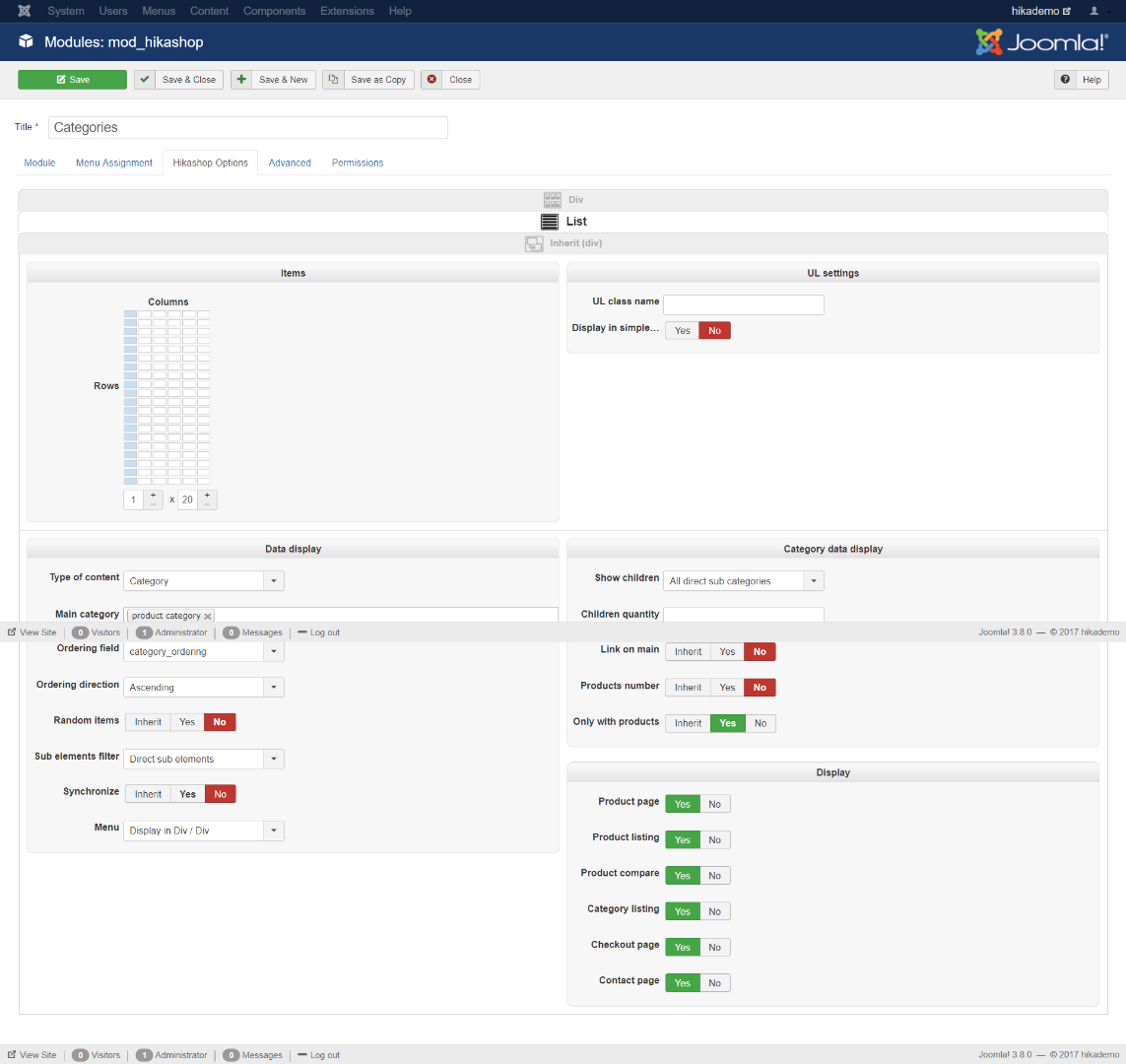Choose the Inherit (div) layout icon
Viewport: 1126px width, 1064px height.
(x=534, y=243)
